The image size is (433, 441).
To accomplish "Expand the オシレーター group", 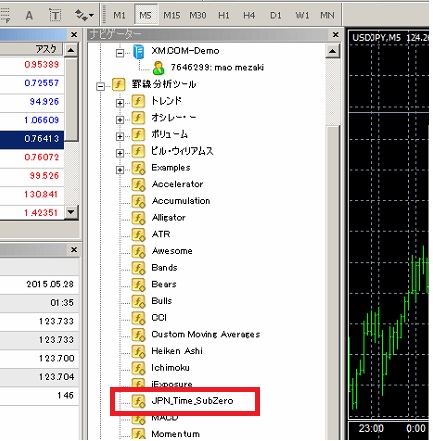I will [120, 120].
